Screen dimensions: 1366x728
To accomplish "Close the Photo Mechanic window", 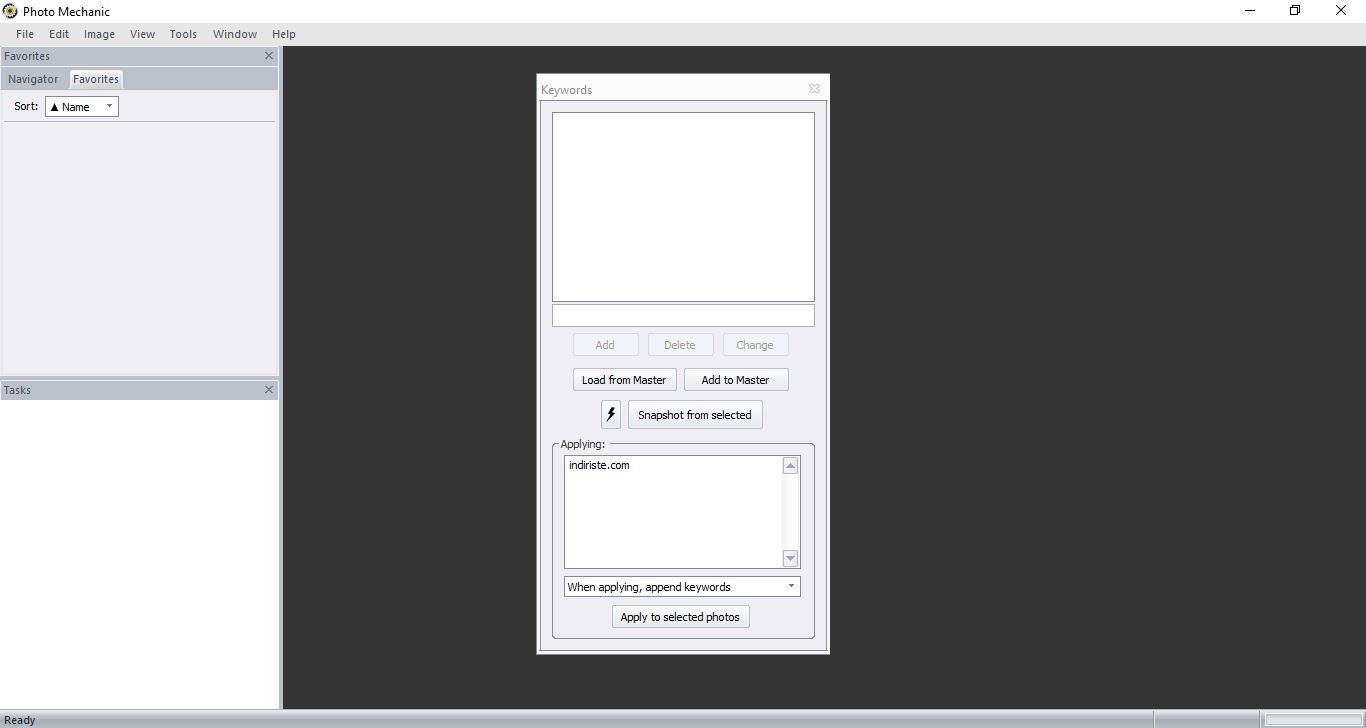I will 1341,11.
